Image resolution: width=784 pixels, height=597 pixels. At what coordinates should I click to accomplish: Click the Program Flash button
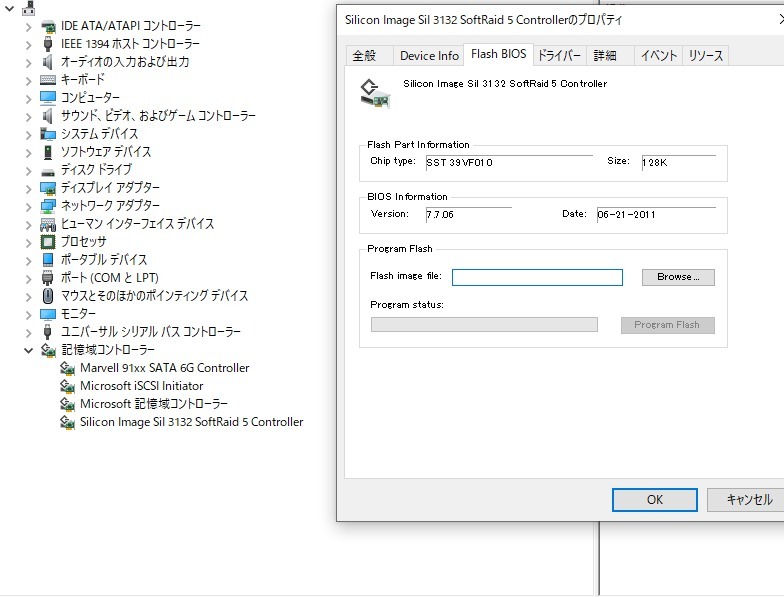(668, 325)
